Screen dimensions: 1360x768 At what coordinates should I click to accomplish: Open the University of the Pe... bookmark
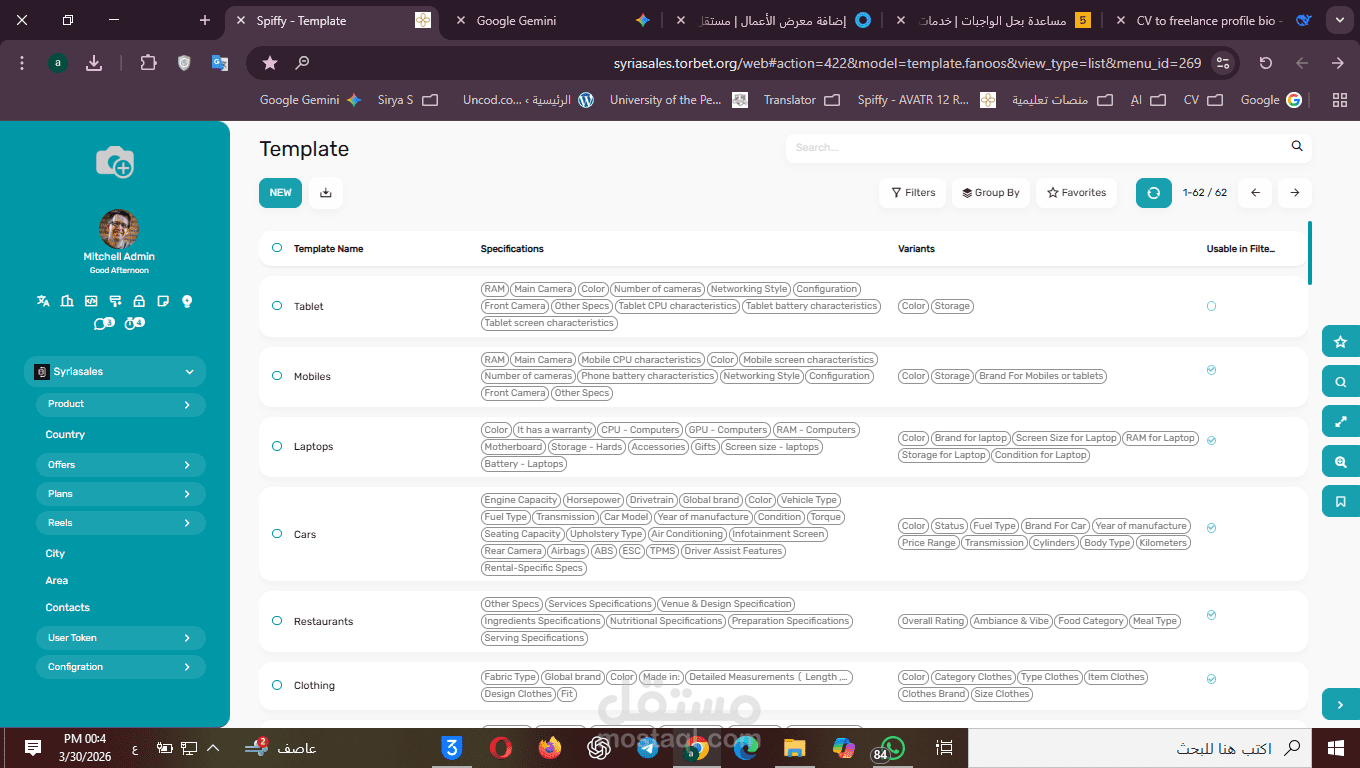click(678, 100)
